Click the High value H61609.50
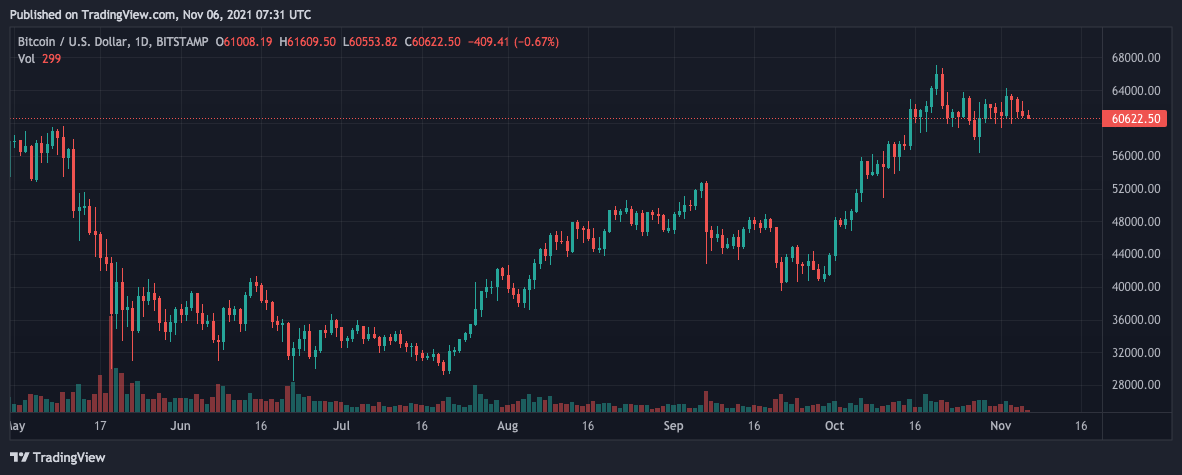This screenshot has height=475, width=1182. coord(308,42)
